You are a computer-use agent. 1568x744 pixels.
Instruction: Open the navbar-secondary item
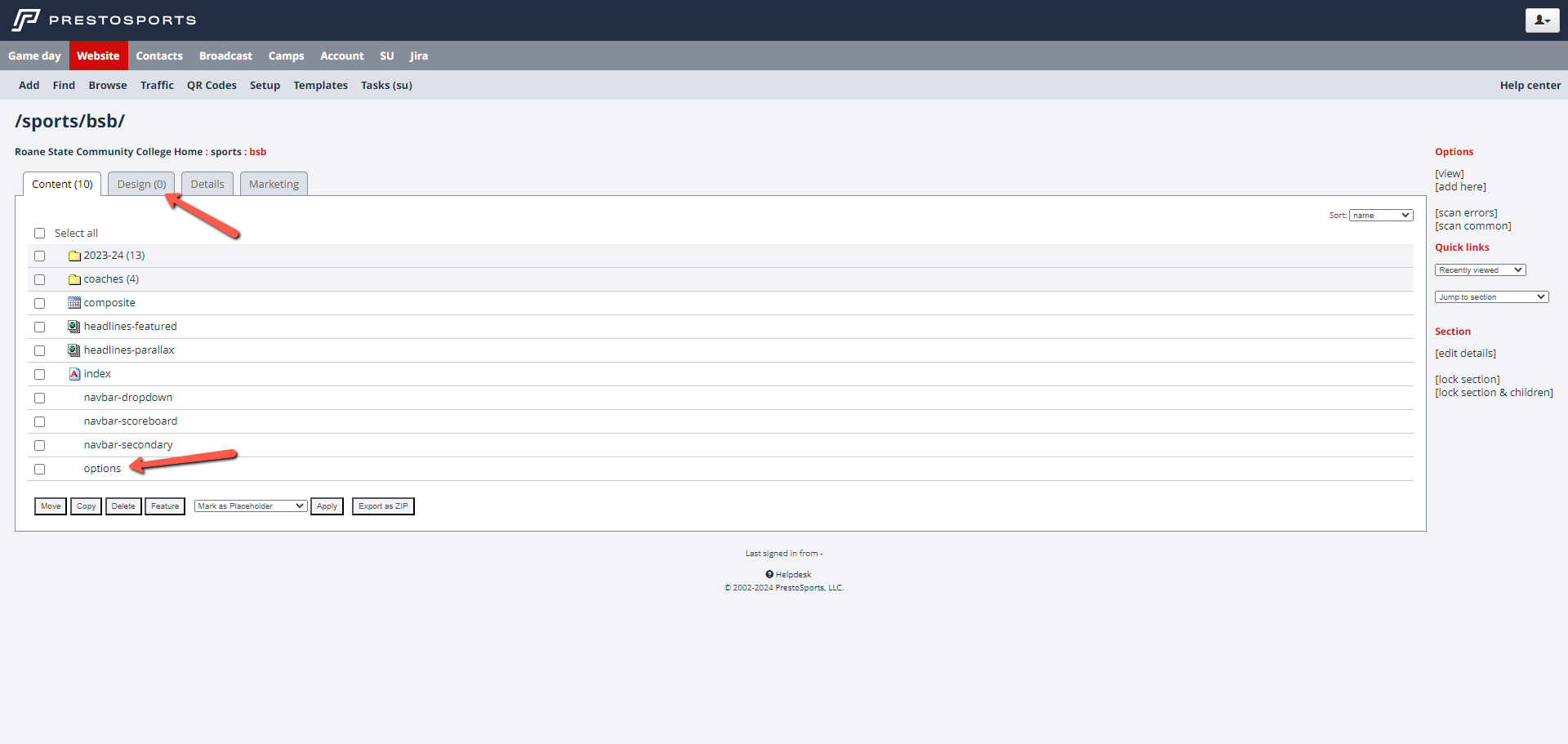pos(128,445)
